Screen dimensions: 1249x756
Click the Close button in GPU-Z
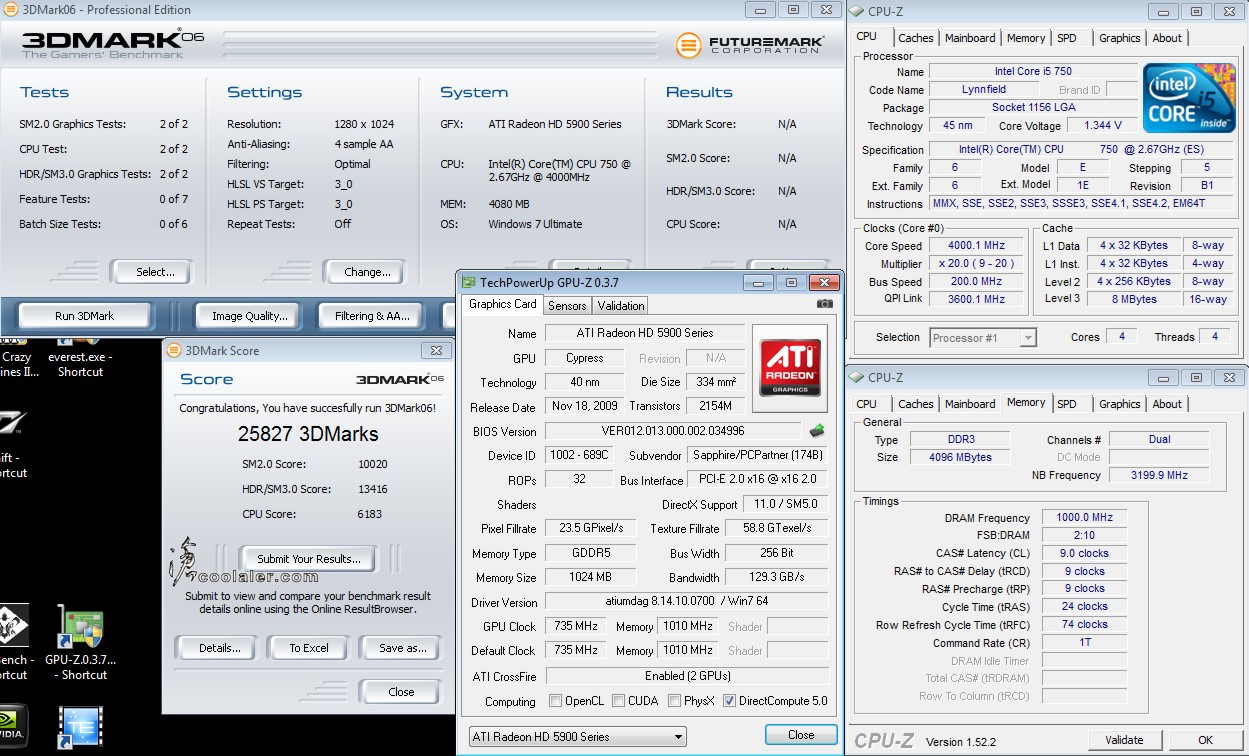pos(801,735)
